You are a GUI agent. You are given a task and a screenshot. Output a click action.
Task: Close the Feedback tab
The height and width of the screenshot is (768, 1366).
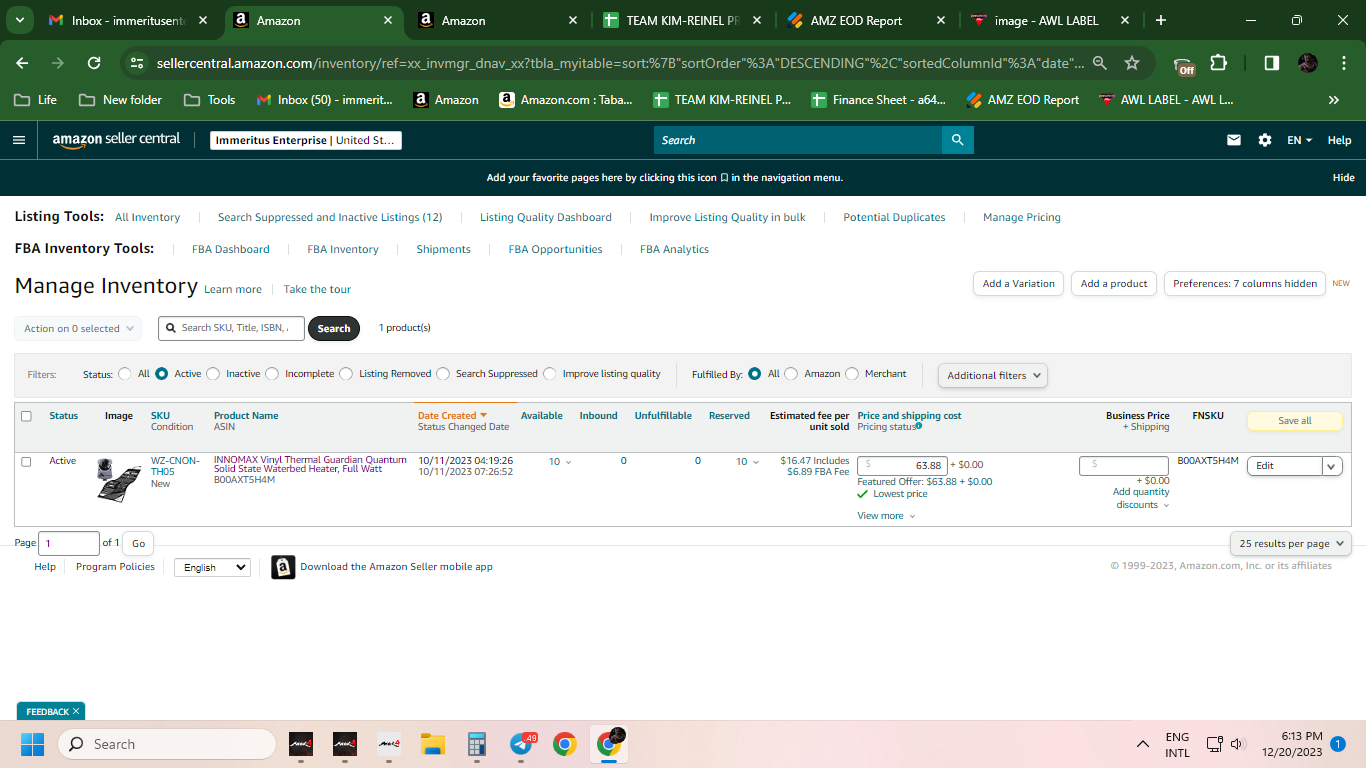[x=76, y=711]
